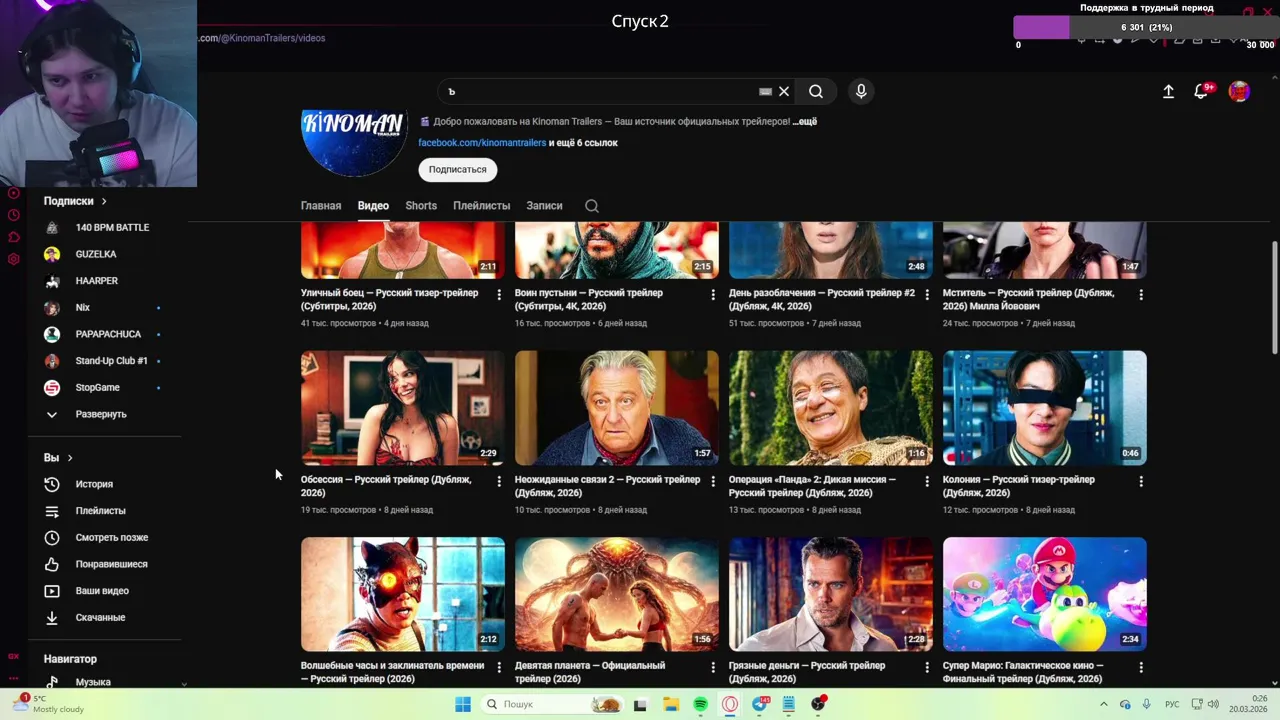Switch to the Shorts tab
This screenshot has height=720, width=1280.
(421, 206)
